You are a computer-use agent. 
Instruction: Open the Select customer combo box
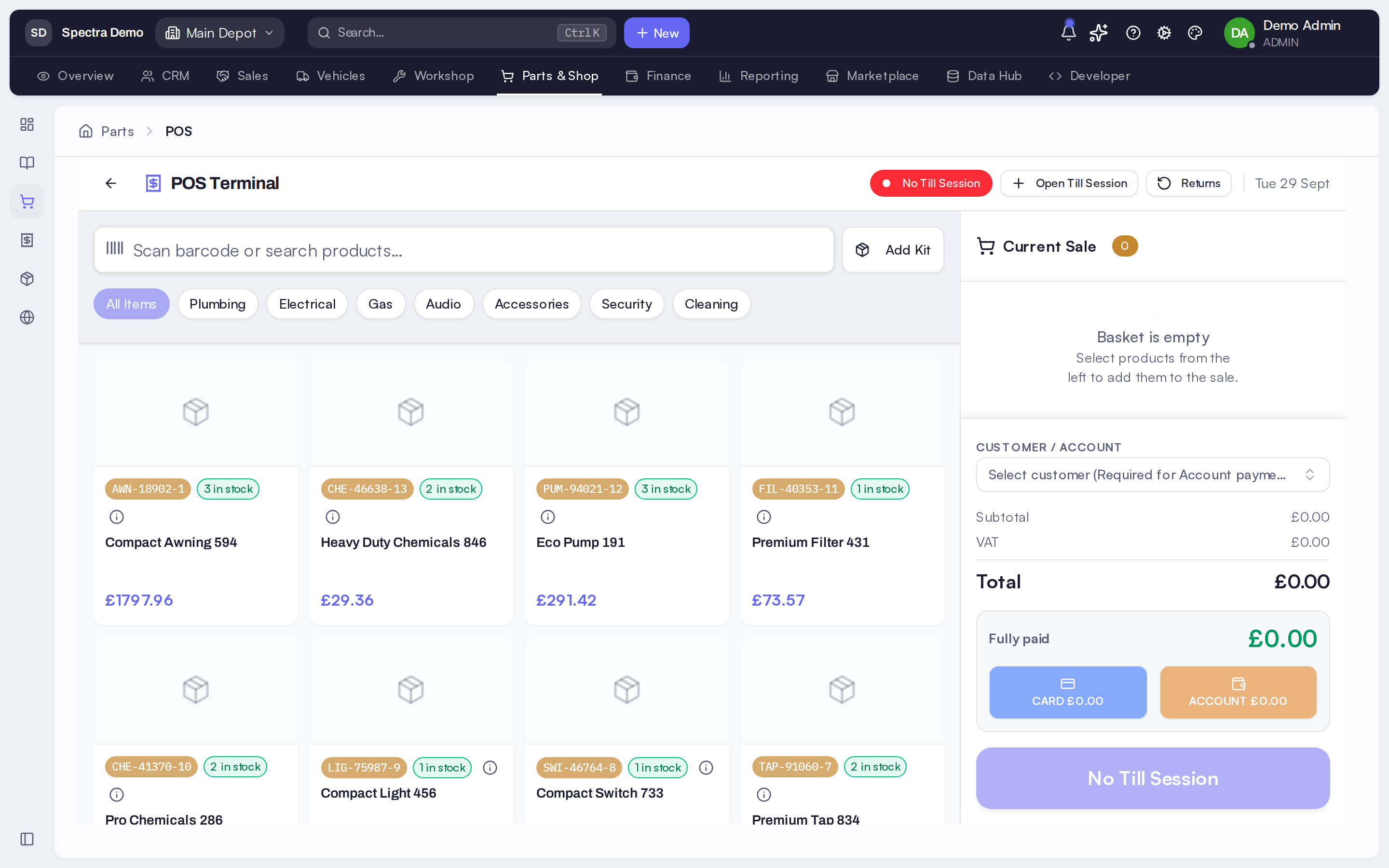[1153, 475]
